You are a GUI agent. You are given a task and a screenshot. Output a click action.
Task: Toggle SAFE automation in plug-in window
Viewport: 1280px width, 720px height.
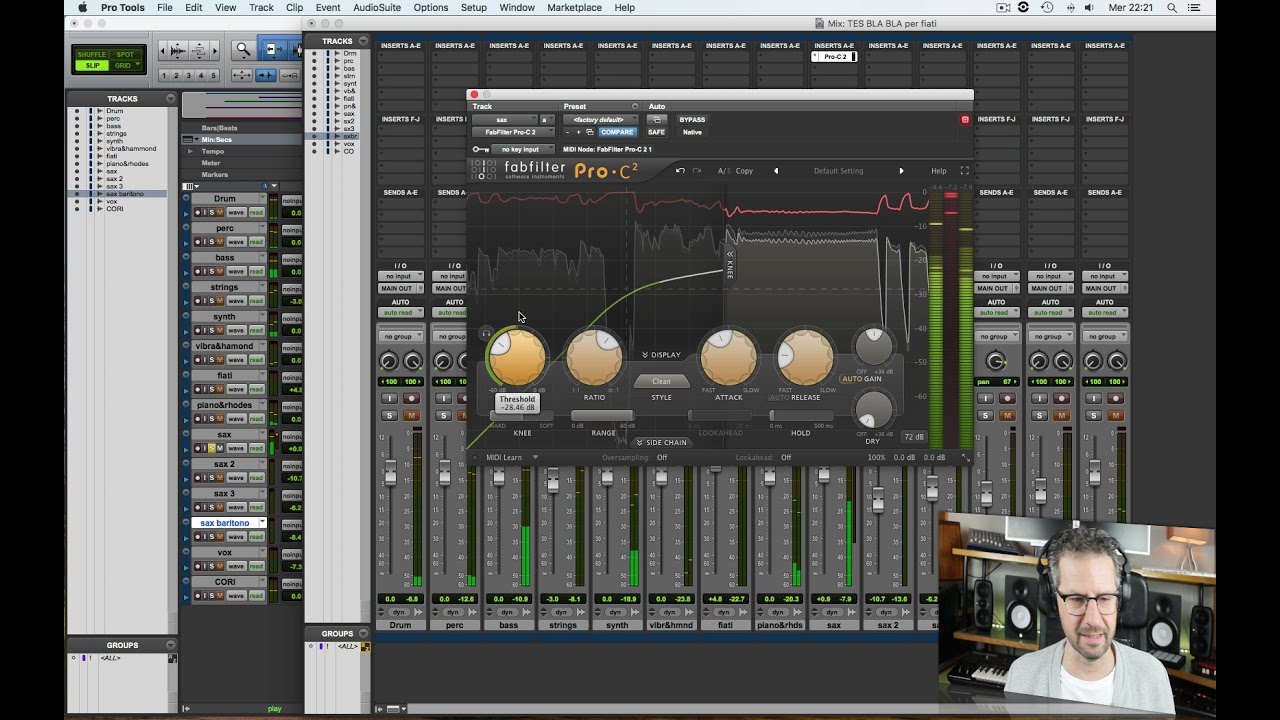[656, 132]
